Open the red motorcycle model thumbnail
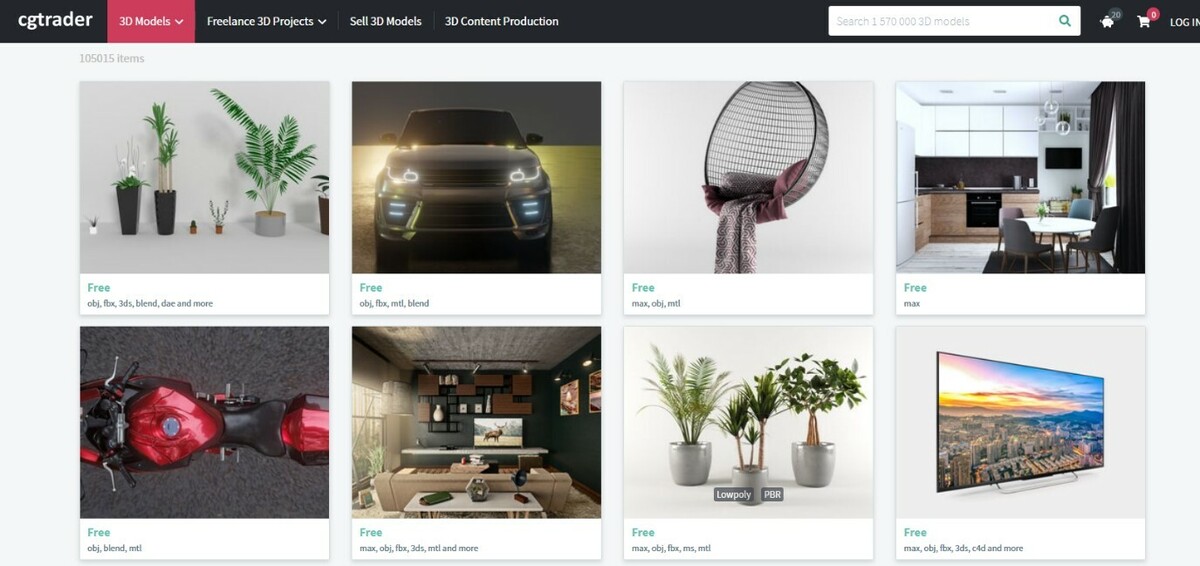The image size is (1200, 566). point(204,422)
